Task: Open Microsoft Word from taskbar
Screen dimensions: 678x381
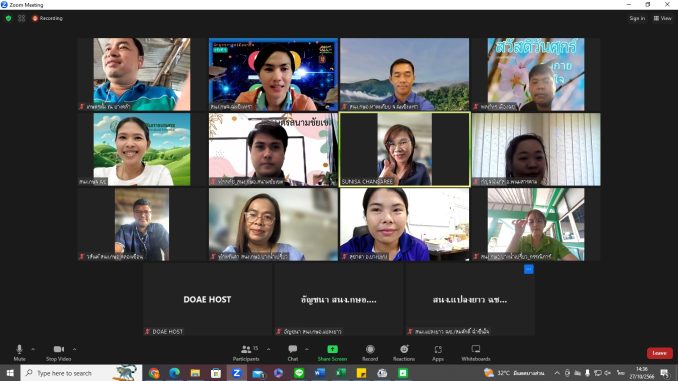Action: tap(320, 373)
